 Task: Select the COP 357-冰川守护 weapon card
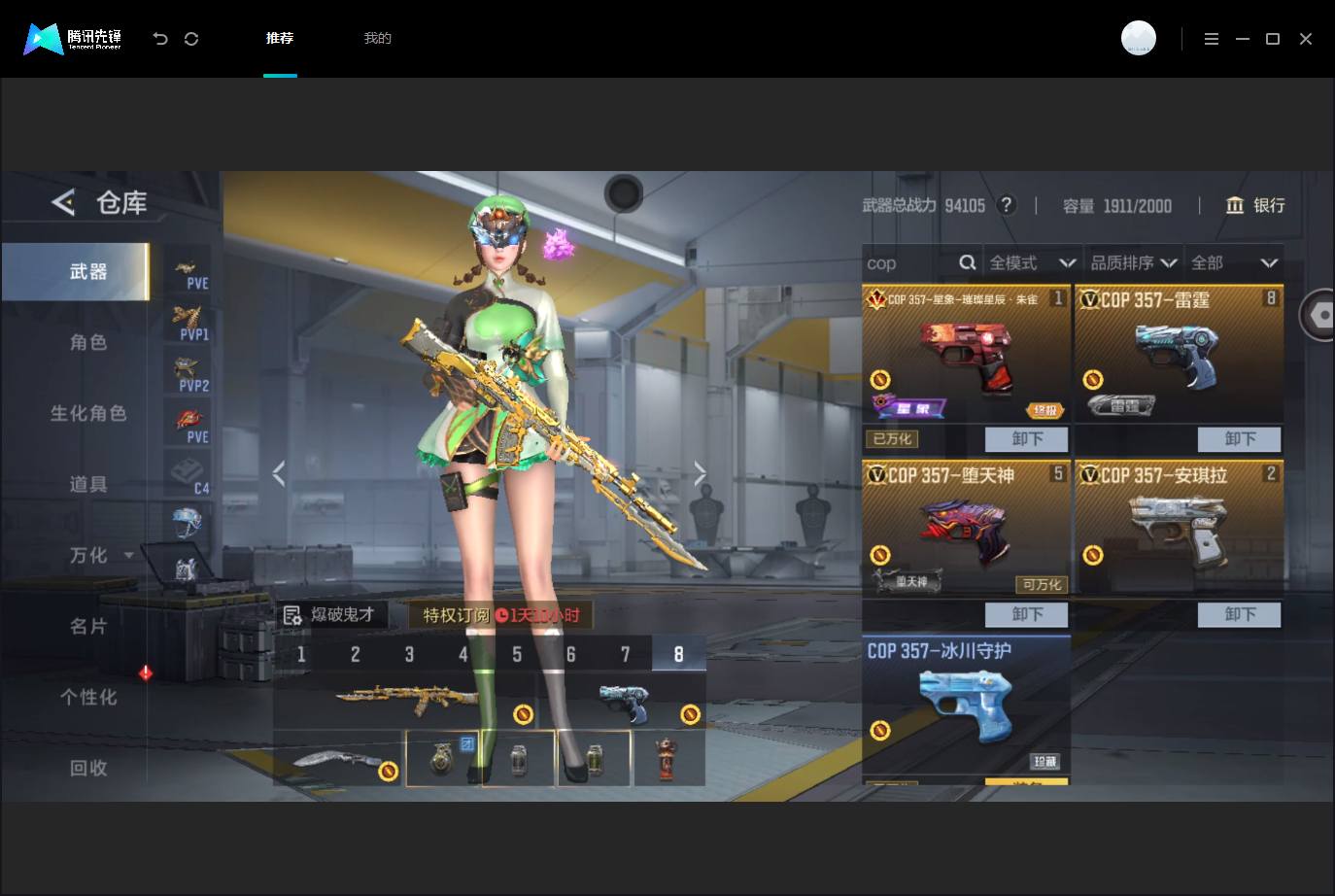tap(966, 706)
